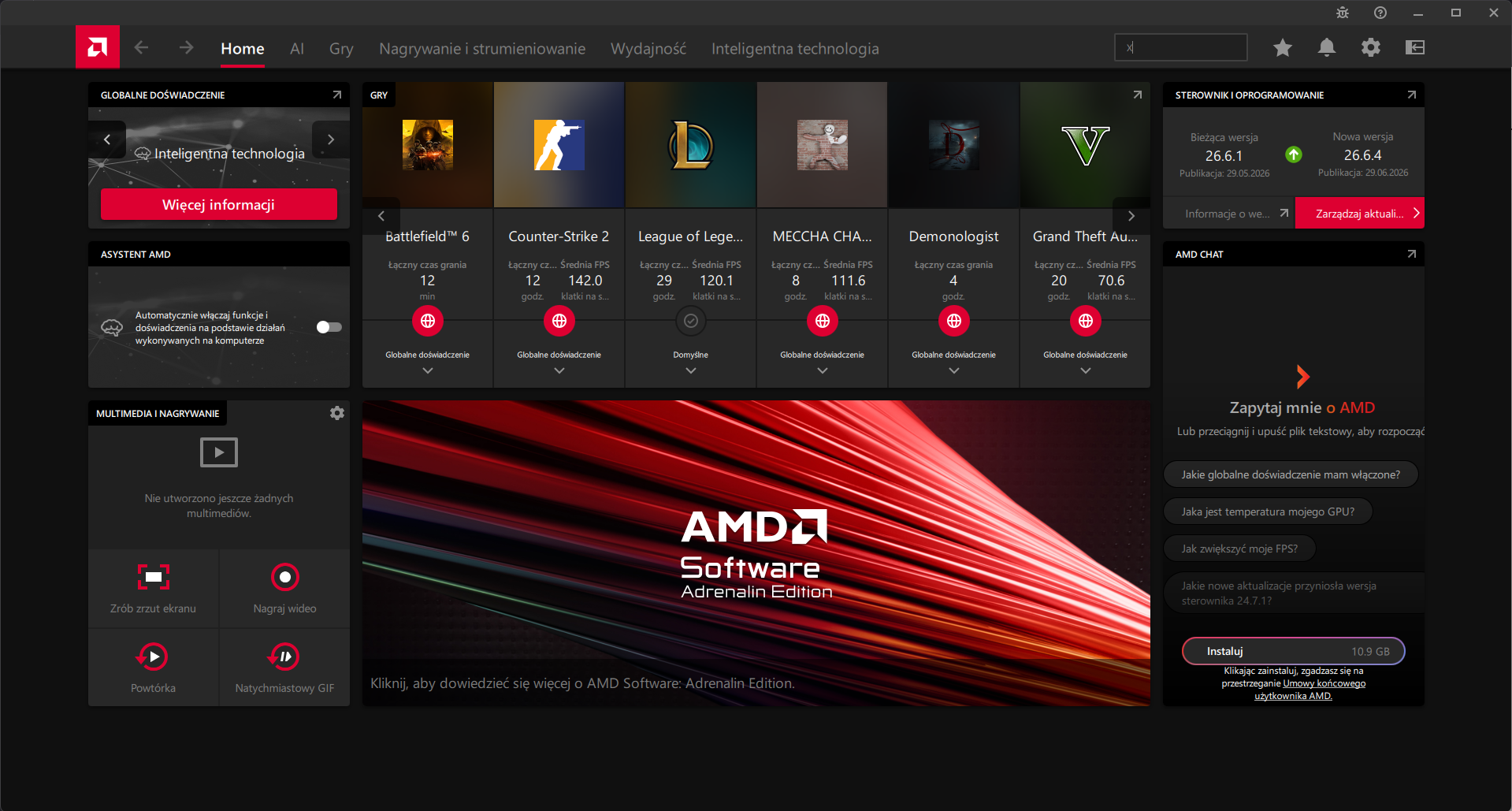Click Powtórka replay icon
Image resolution: width=1512 pixels, height=811 pixels.
(154, 657)
